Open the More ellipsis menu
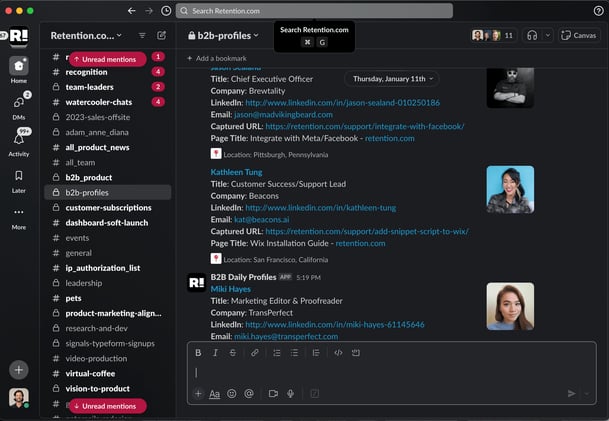 tap(19, 212)
